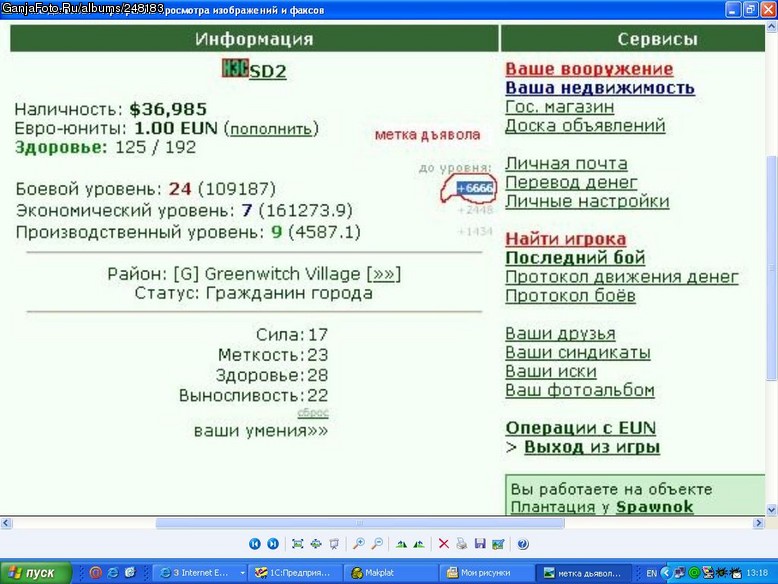The height and width of the screenshot is (584, 778).
Task: Open viewer help icon
Action: 522,544
